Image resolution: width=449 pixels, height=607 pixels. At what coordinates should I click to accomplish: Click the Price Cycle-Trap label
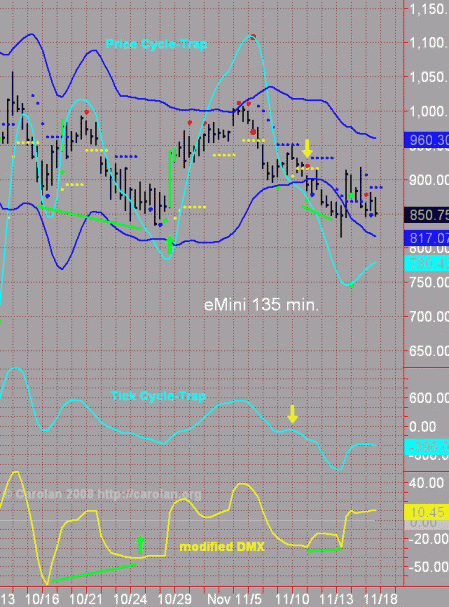(156, 44)
